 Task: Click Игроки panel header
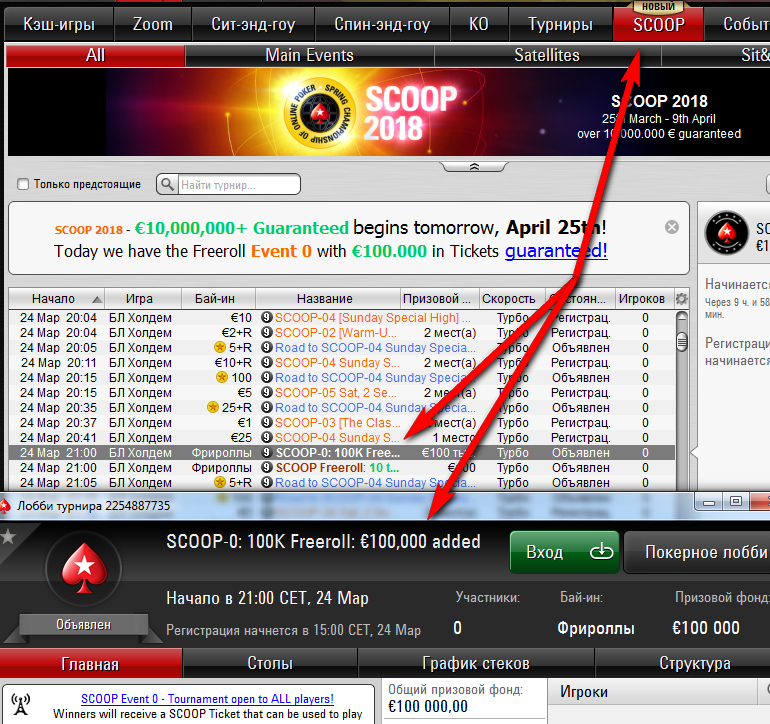point(652,692)
